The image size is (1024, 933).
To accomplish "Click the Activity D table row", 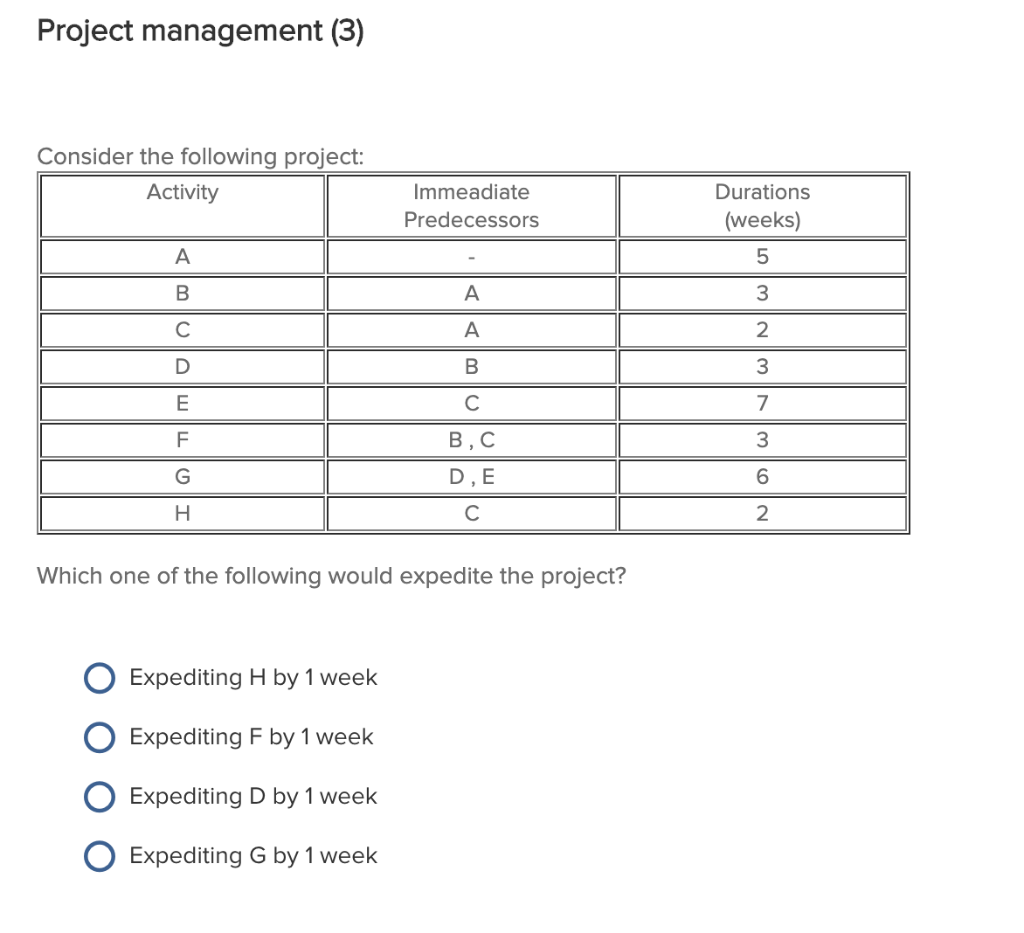I will [182, 366].
